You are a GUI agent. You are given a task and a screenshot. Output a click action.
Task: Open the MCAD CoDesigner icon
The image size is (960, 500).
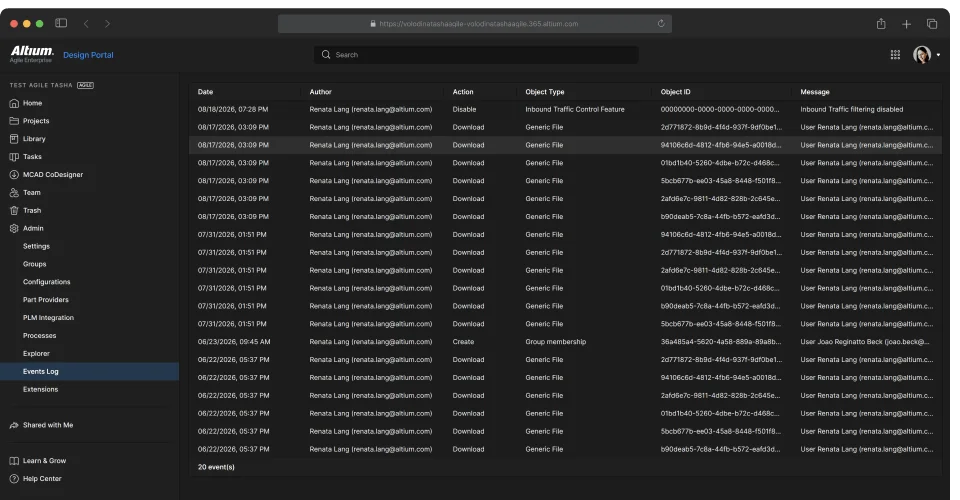tap(14, 174)
